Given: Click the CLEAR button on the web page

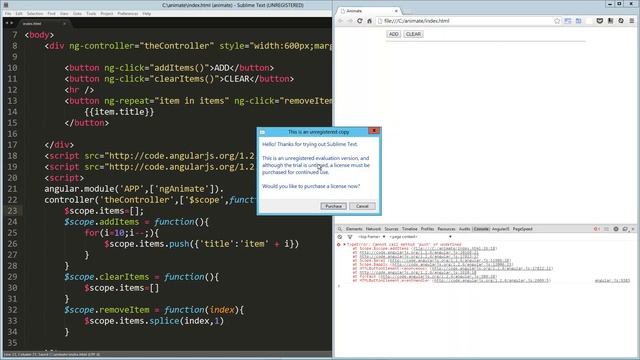Looking at the screenshot, I should [x=413, y=34].
